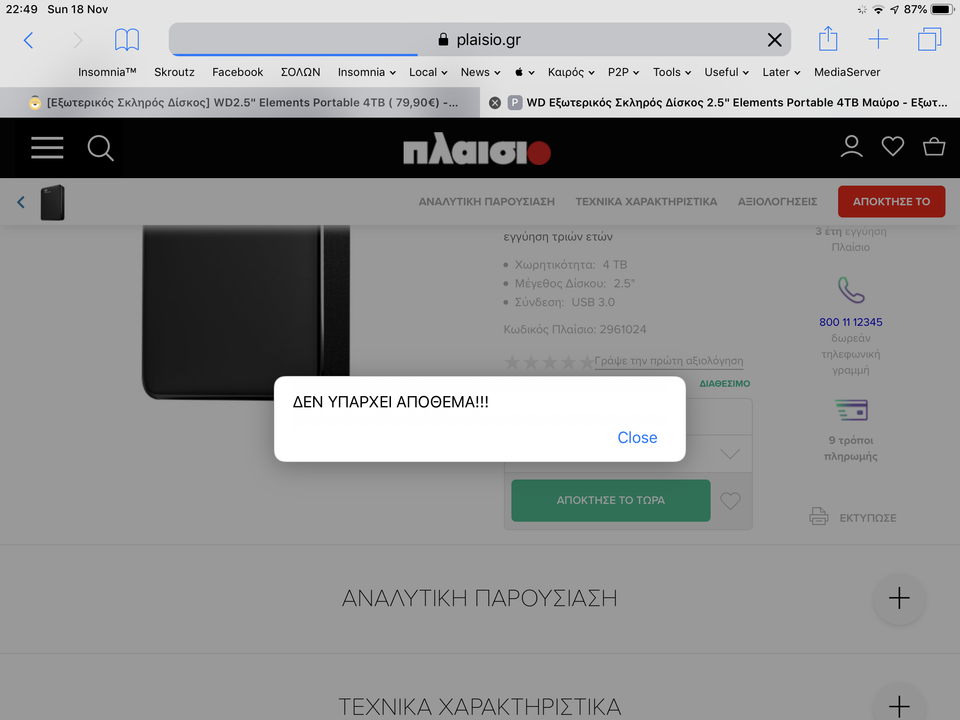Tap the payment card icon
The width and height of the screenshot is (960, 720).
(851, 410)
